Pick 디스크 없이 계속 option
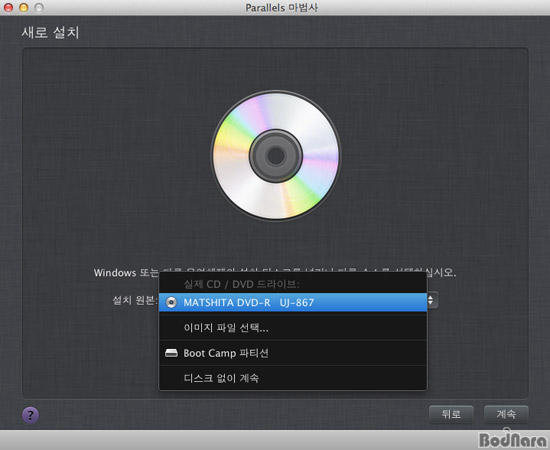The image size is (550, 450). tap(293, 378)
